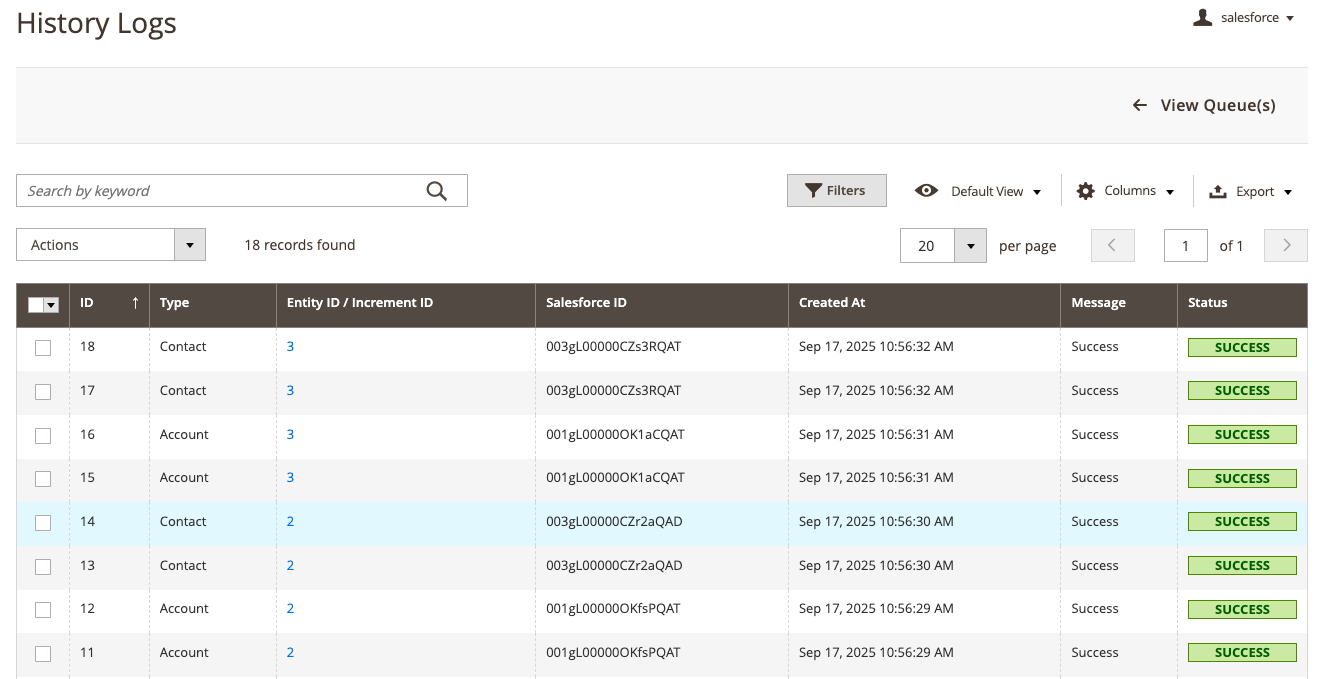
Task: Click Salesforce ID 003gL00000CZs3RQAT in row 18
Action: 613,346
